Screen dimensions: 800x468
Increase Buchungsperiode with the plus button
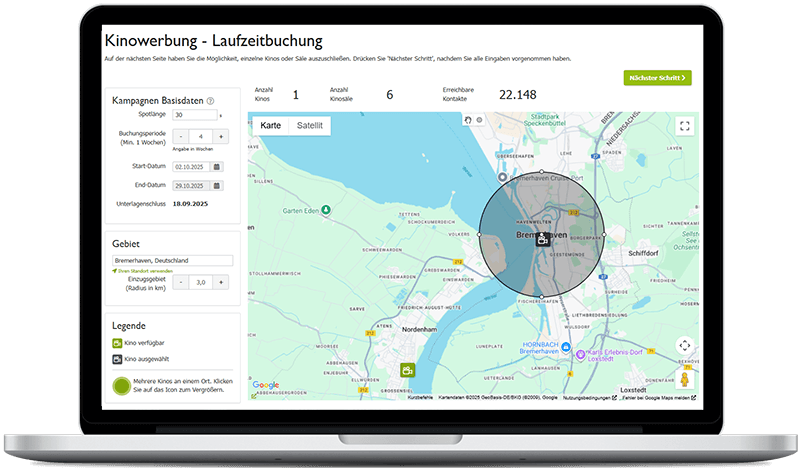[221, 136]
